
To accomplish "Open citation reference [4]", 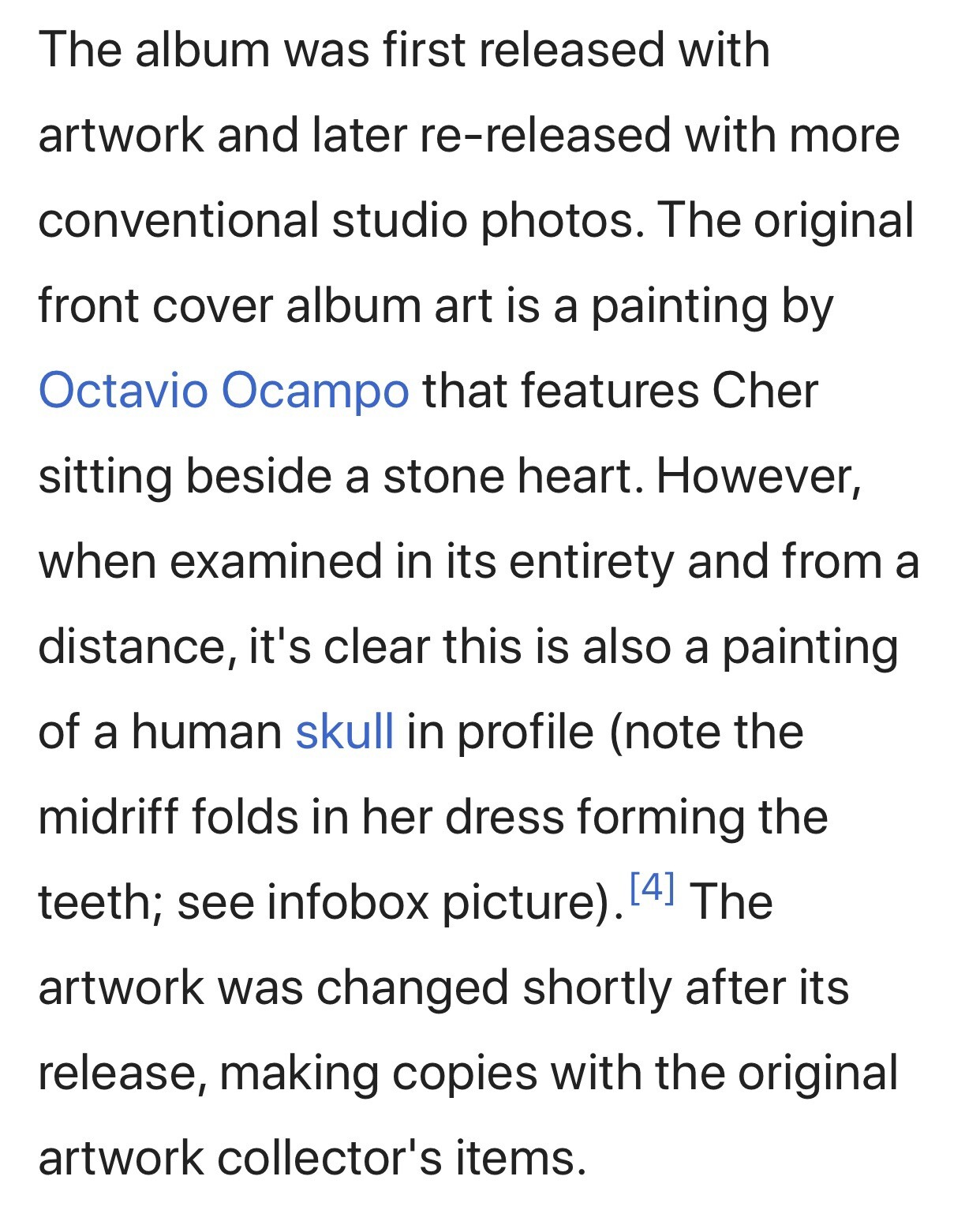I will [x=653, y=887].
